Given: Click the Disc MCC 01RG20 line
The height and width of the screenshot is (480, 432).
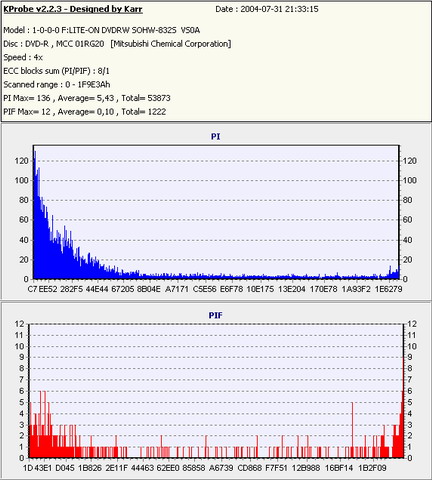Looking at the screenshot, I should click(117, 44).
